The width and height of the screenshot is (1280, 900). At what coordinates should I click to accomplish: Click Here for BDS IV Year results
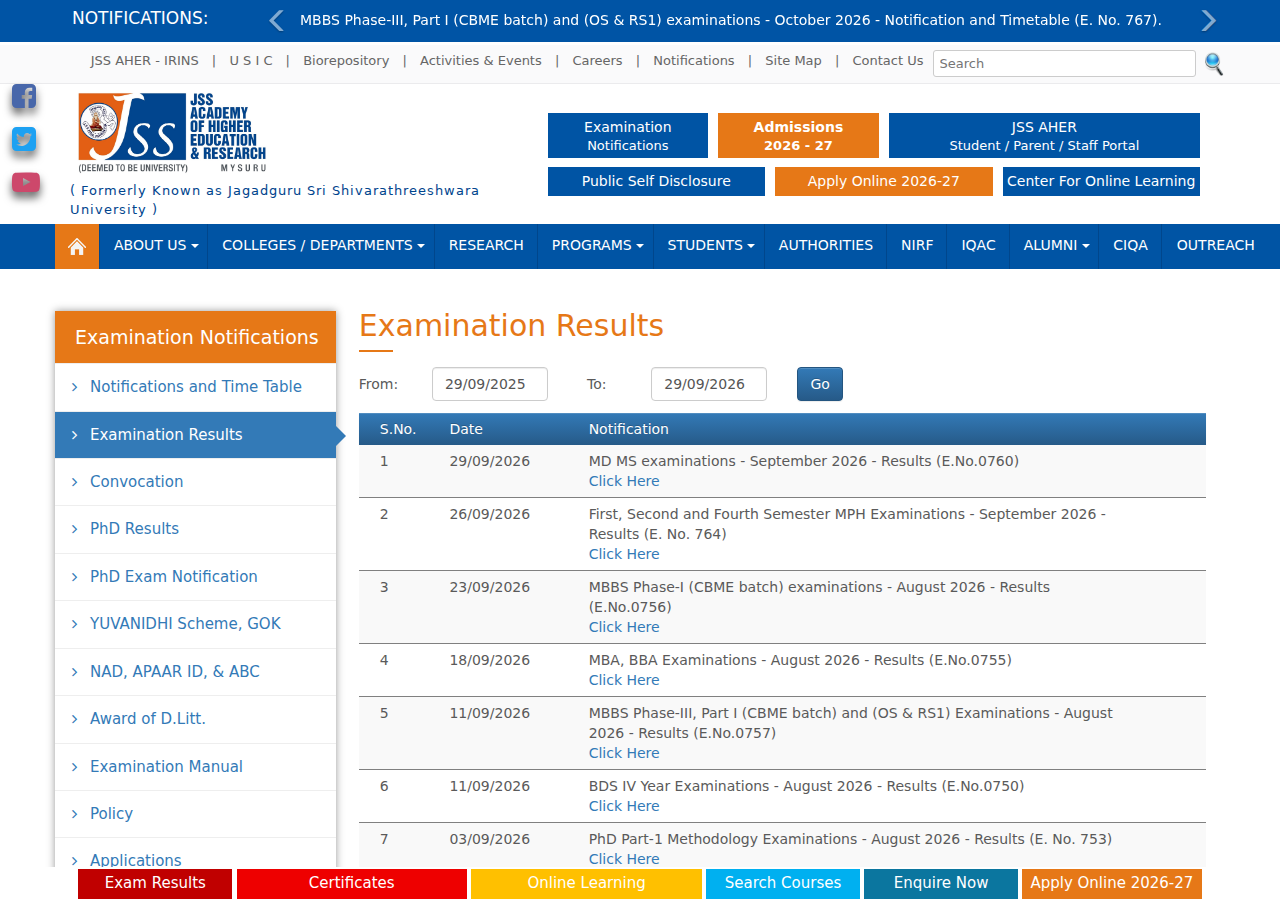pos(624,806)
